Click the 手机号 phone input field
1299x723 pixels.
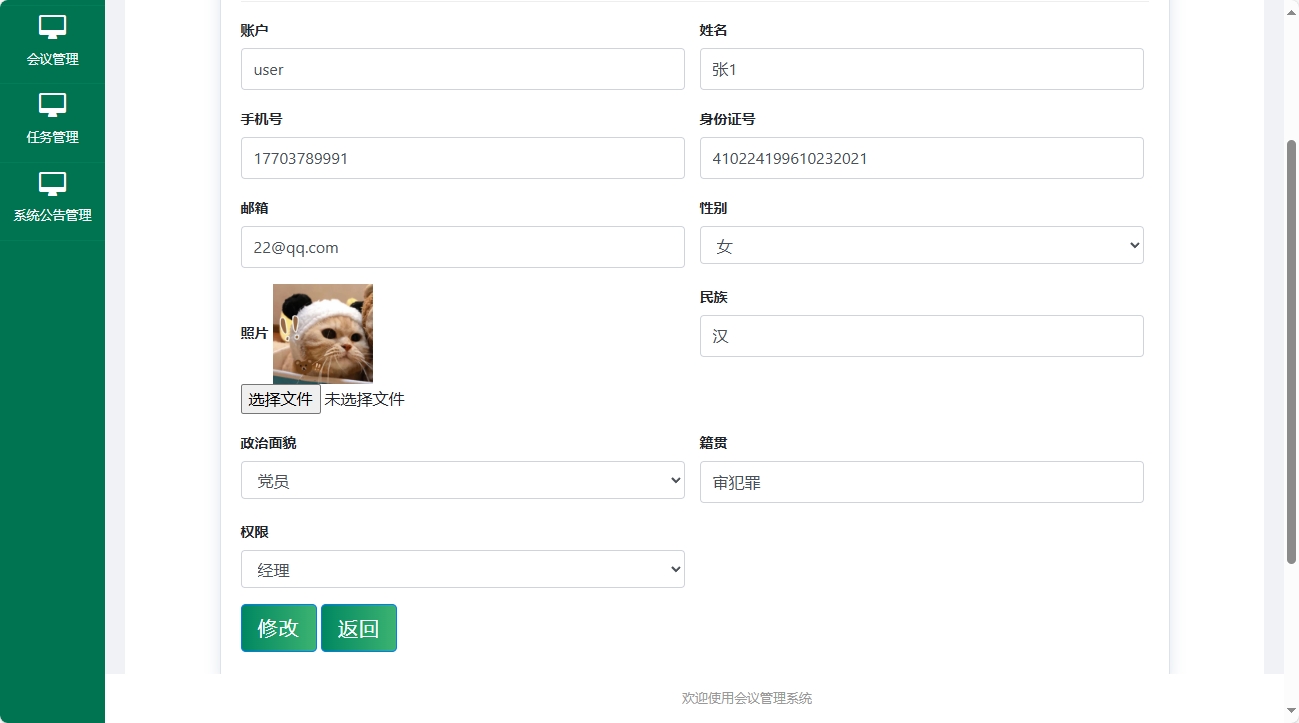pos(461,157)
